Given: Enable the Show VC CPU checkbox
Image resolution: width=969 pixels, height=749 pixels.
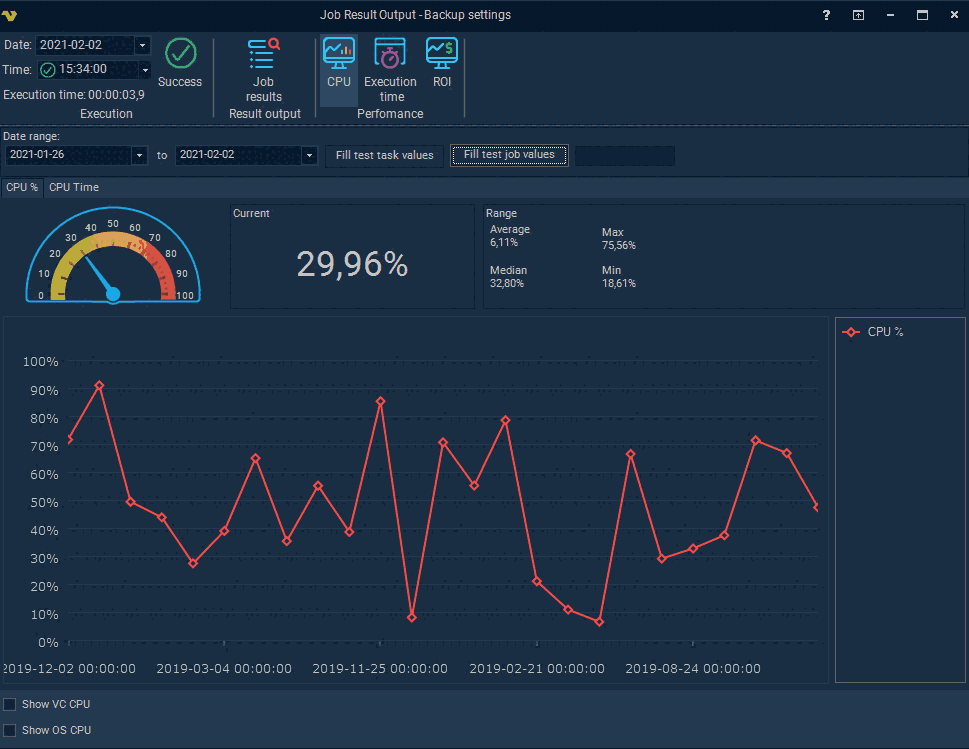Looking at the screenshot, I should click(x=10, y=705).
